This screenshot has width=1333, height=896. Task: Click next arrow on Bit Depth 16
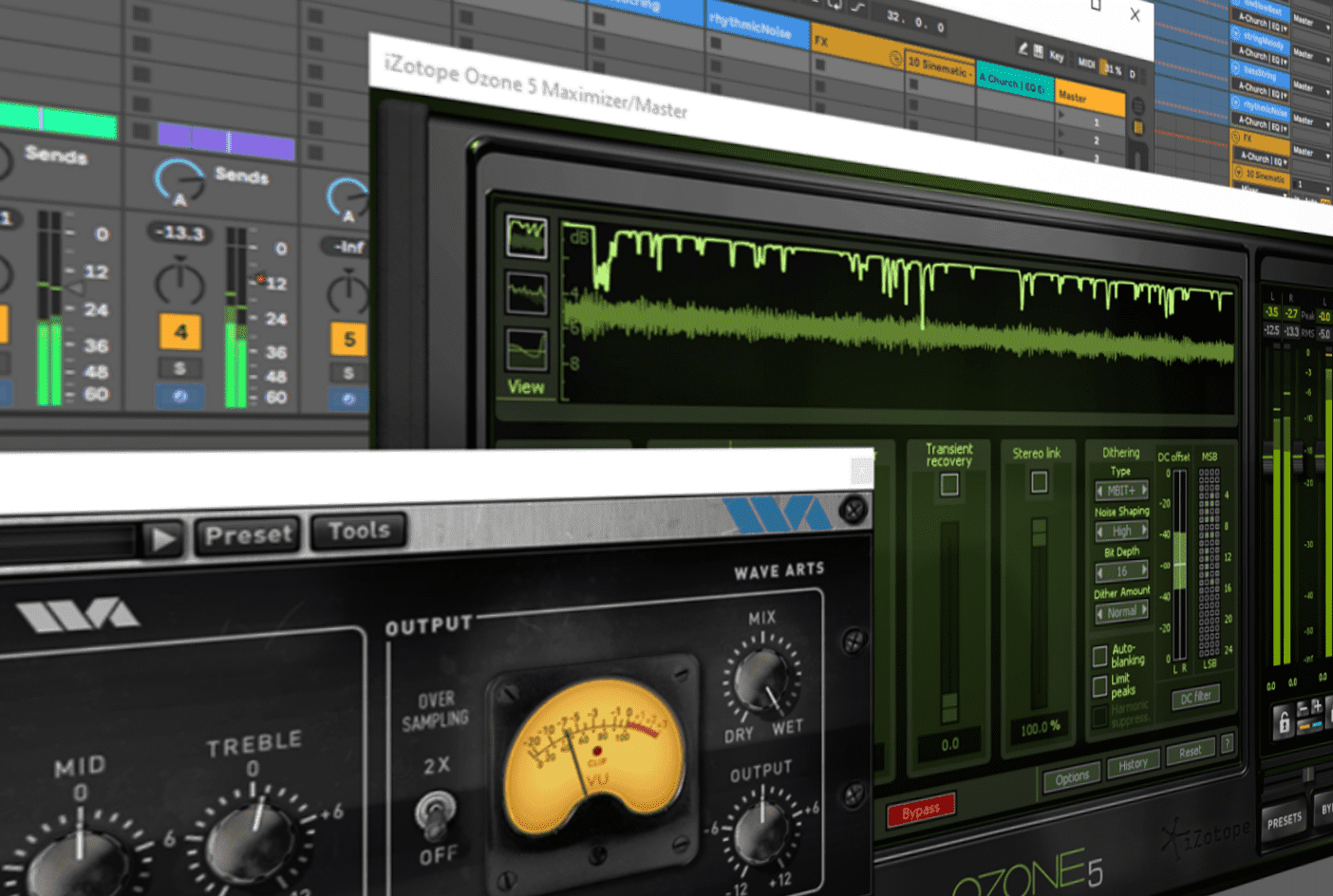coord(1143,570)
